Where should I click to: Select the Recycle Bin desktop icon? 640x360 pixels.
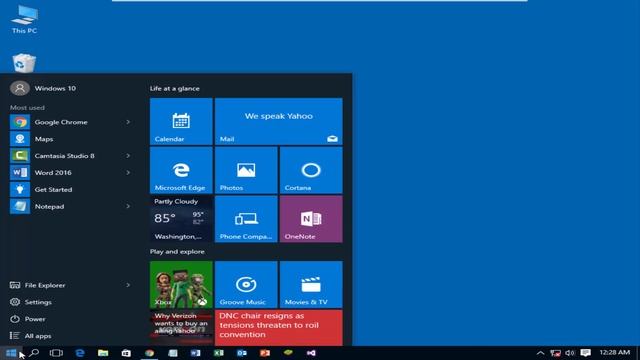pos(24,63)
